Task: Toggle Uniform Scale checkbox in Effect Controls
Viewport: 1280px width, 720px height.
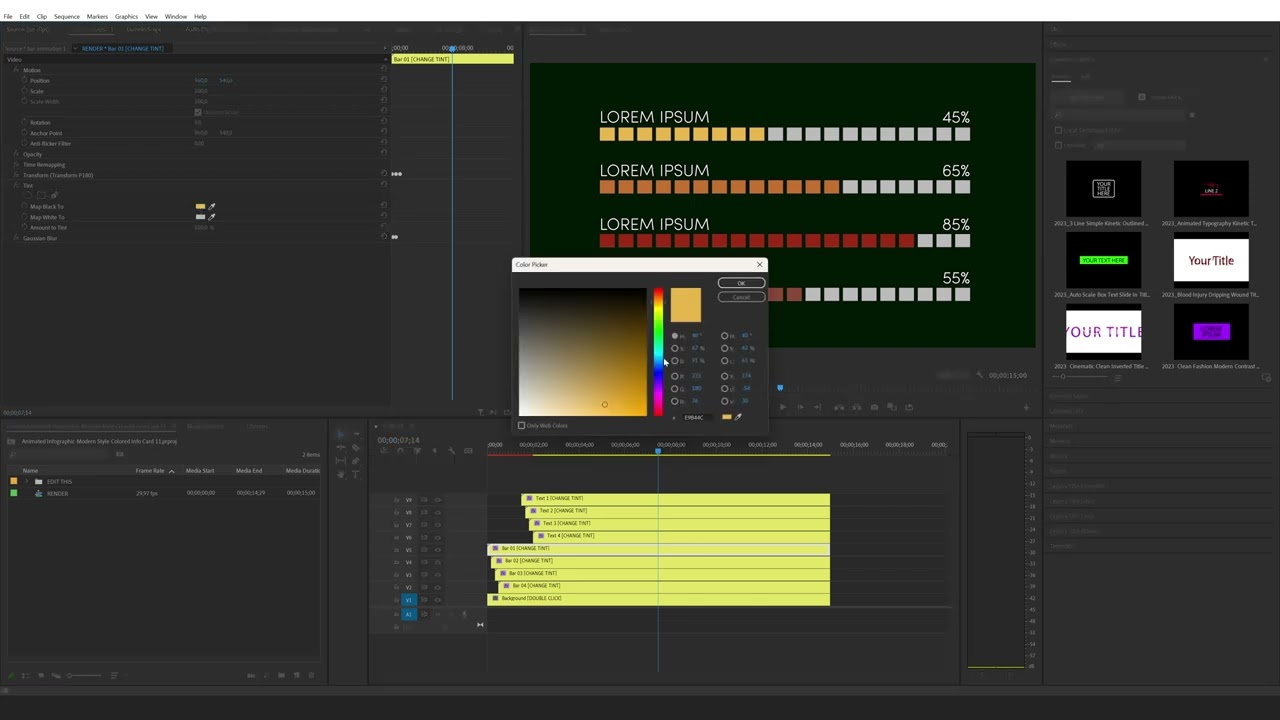Action: point(198,112)
